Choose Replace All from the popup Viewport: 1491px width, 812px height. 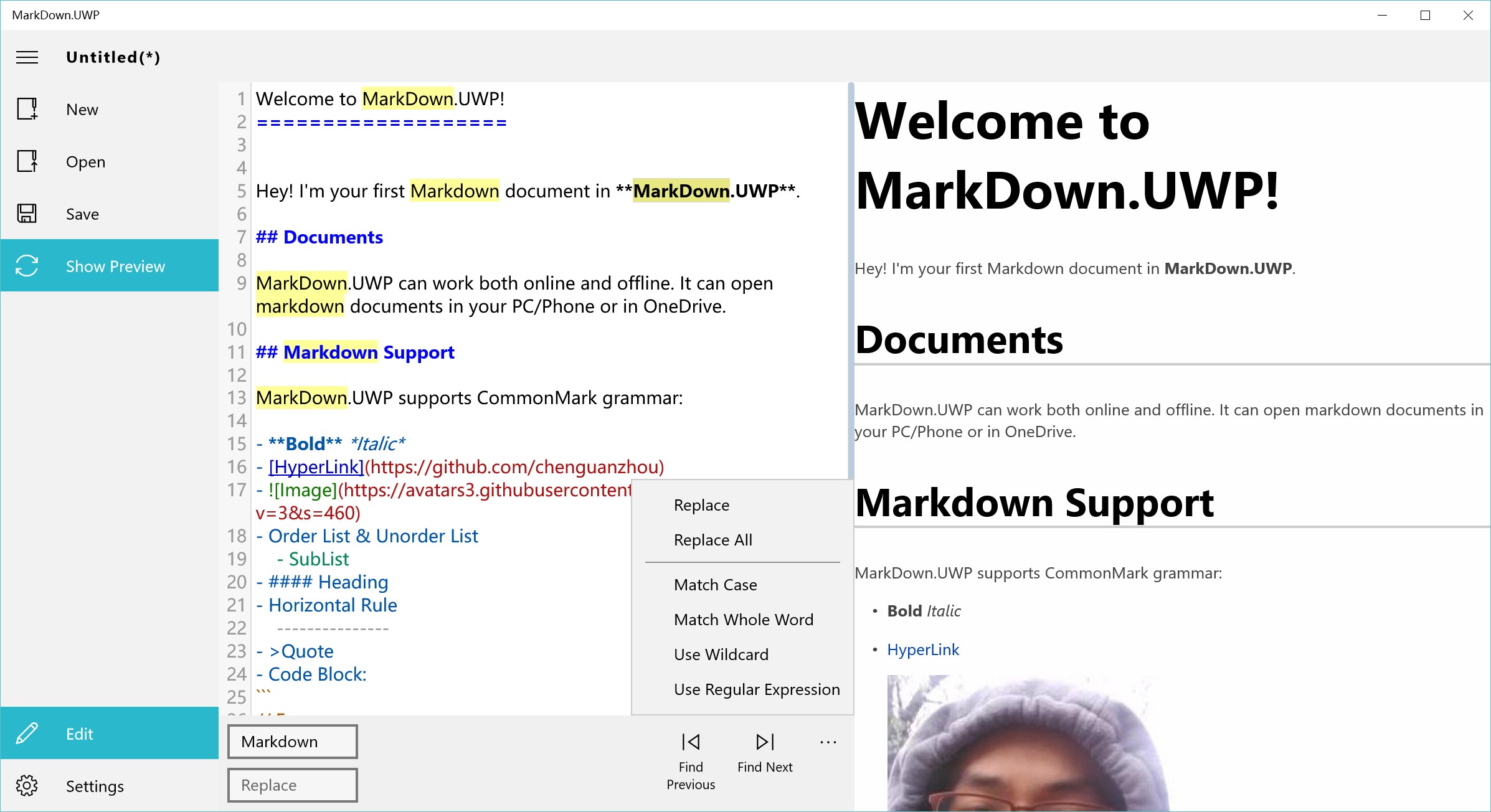tap(712, 540)
